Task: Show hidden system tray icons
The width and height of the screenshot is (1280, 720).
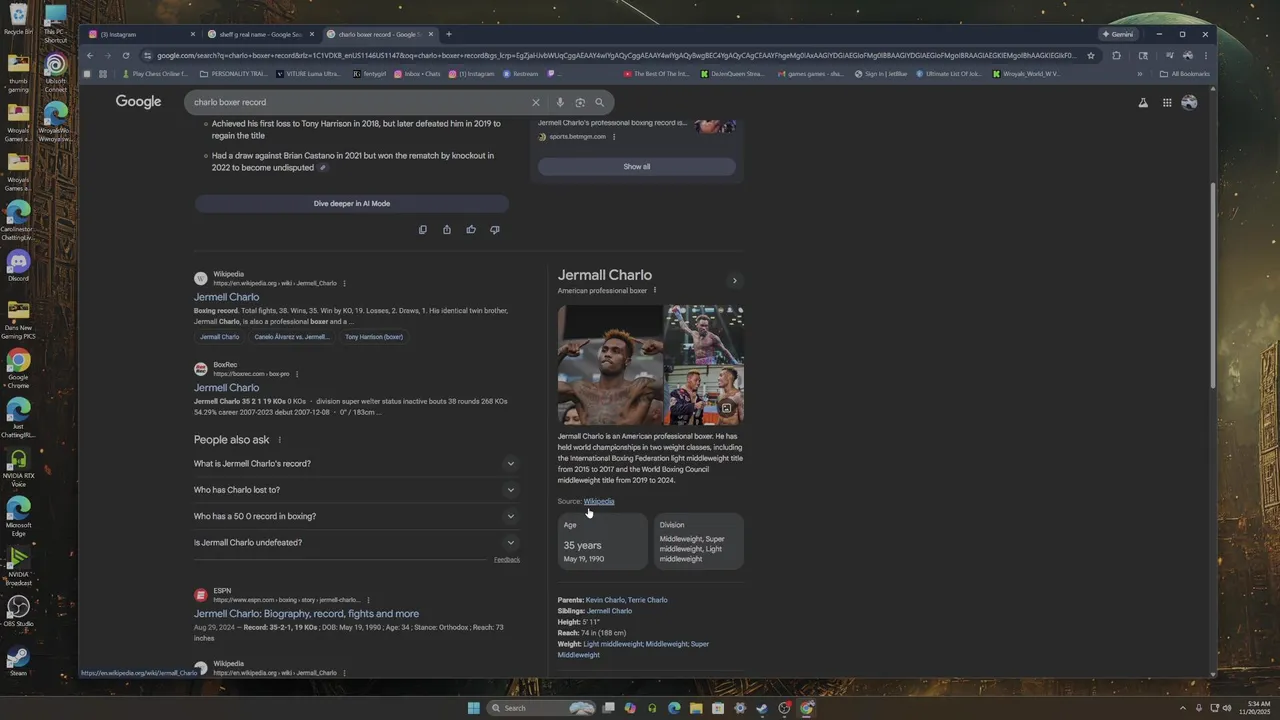Action: point(1183,708)
